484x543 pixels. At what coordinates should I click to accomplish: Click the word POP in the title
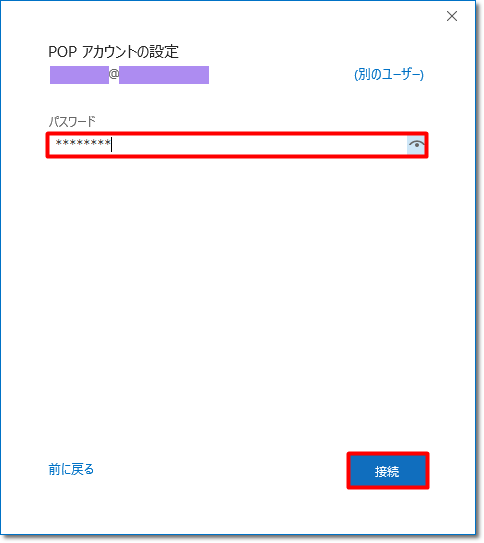pos(62,52)
